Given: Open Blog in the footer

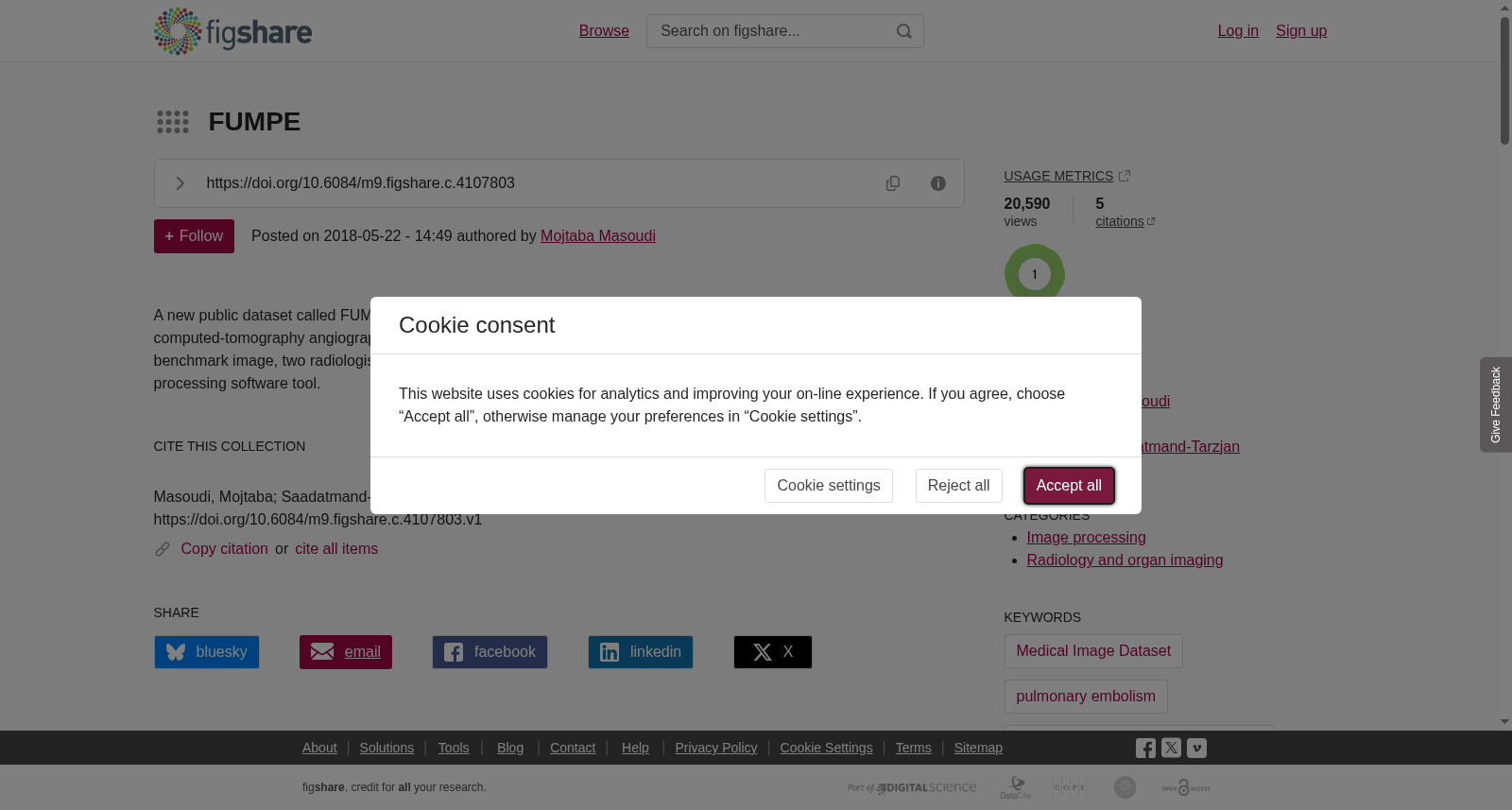Looking at the screenshot, I should (x=510, y=748).
